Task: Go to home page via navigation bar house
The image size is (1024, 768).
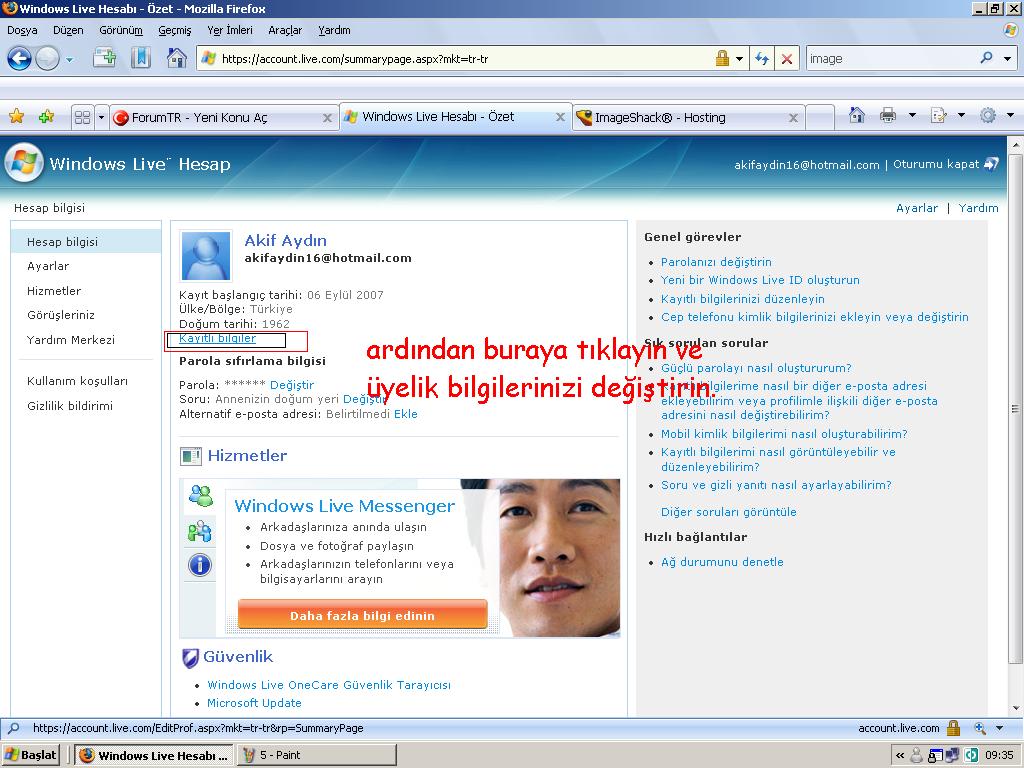Action: (x=176, y=58)
